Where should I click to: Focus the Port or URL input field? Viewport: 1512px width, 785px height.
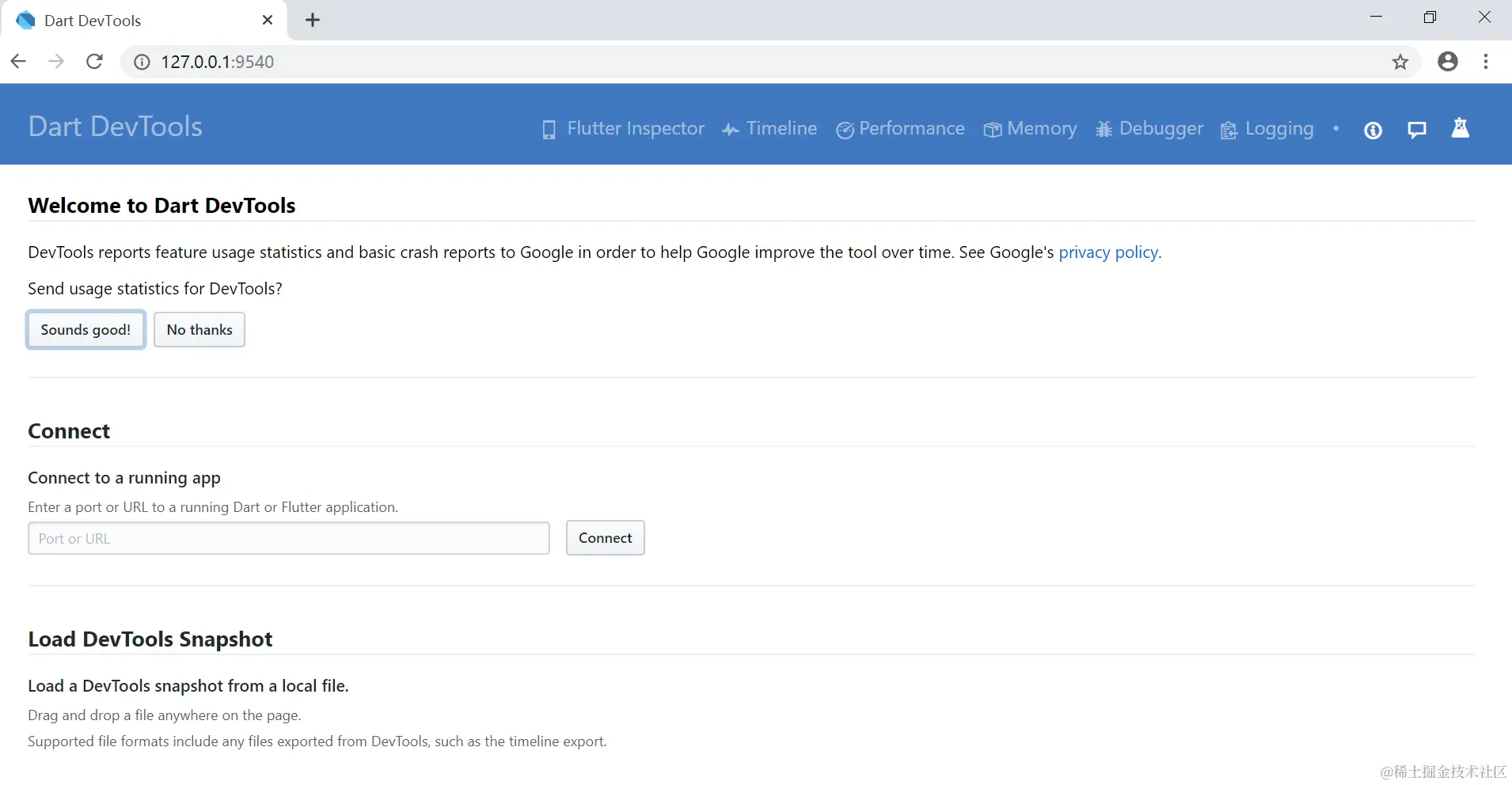coord(289,538)
